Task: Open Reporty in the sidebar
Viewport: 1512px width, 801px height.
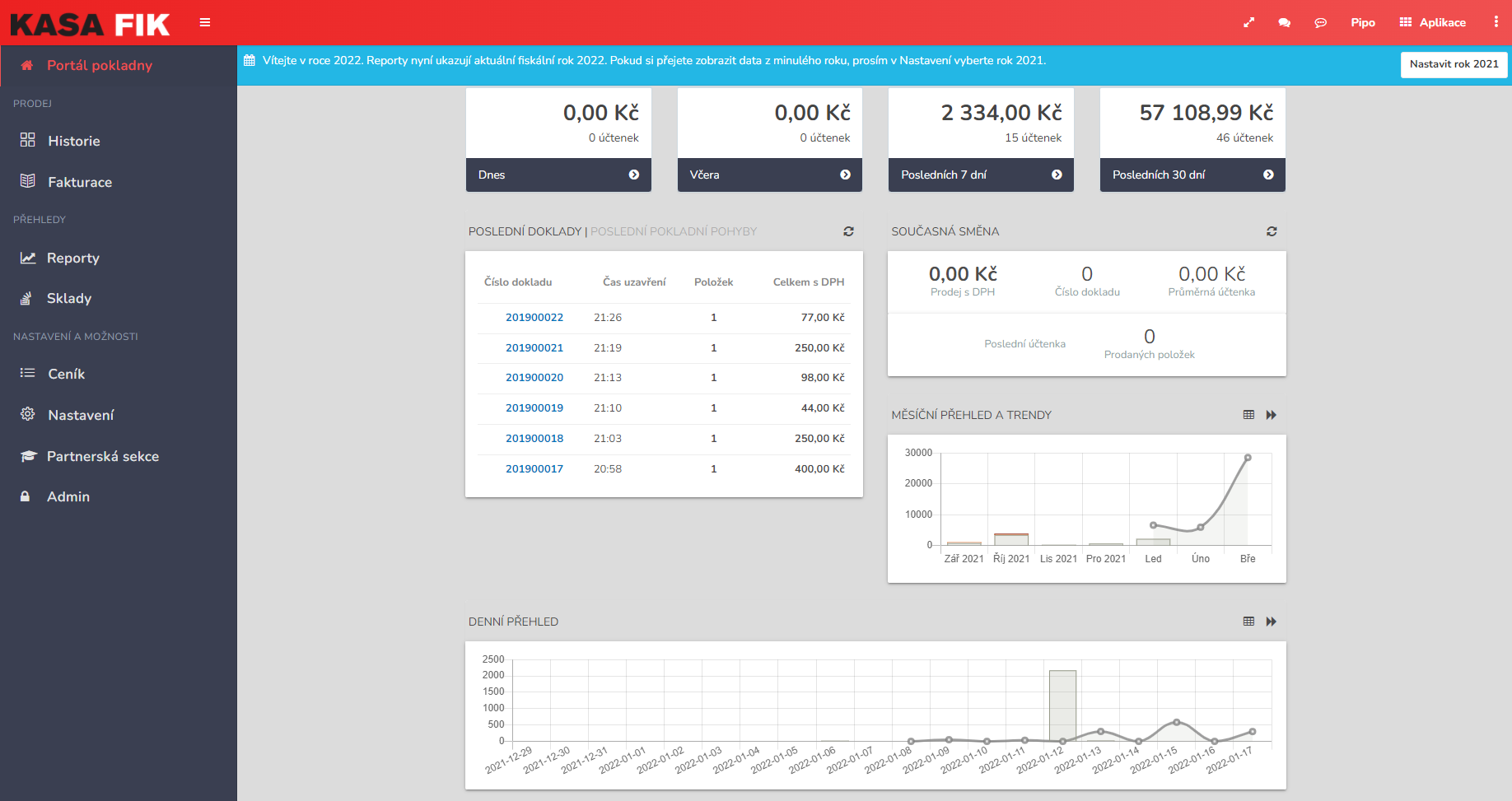Action: point(72,258)
